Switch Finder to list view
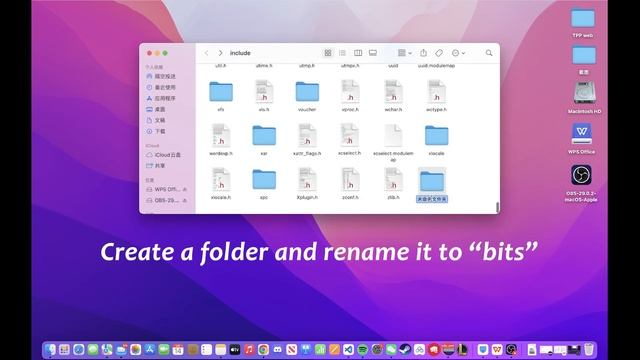Screen dimensions: 640x360 (342, 53)
